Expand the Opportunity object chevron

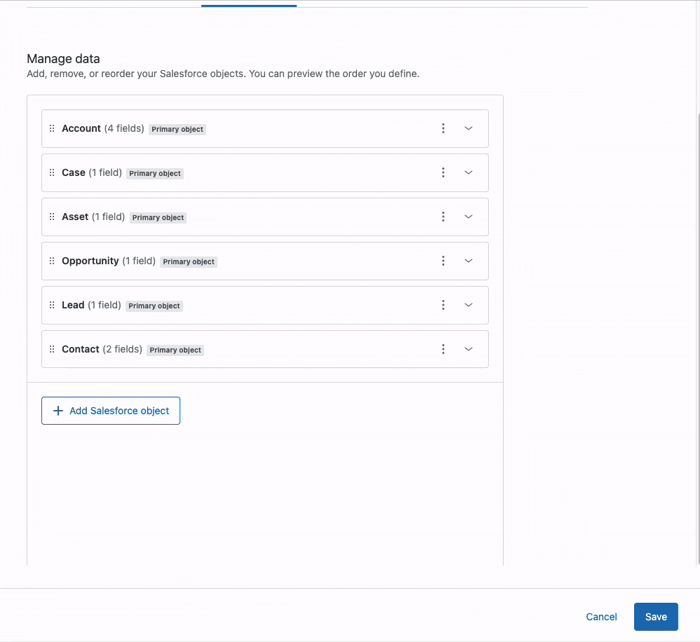tap(468, 261)
